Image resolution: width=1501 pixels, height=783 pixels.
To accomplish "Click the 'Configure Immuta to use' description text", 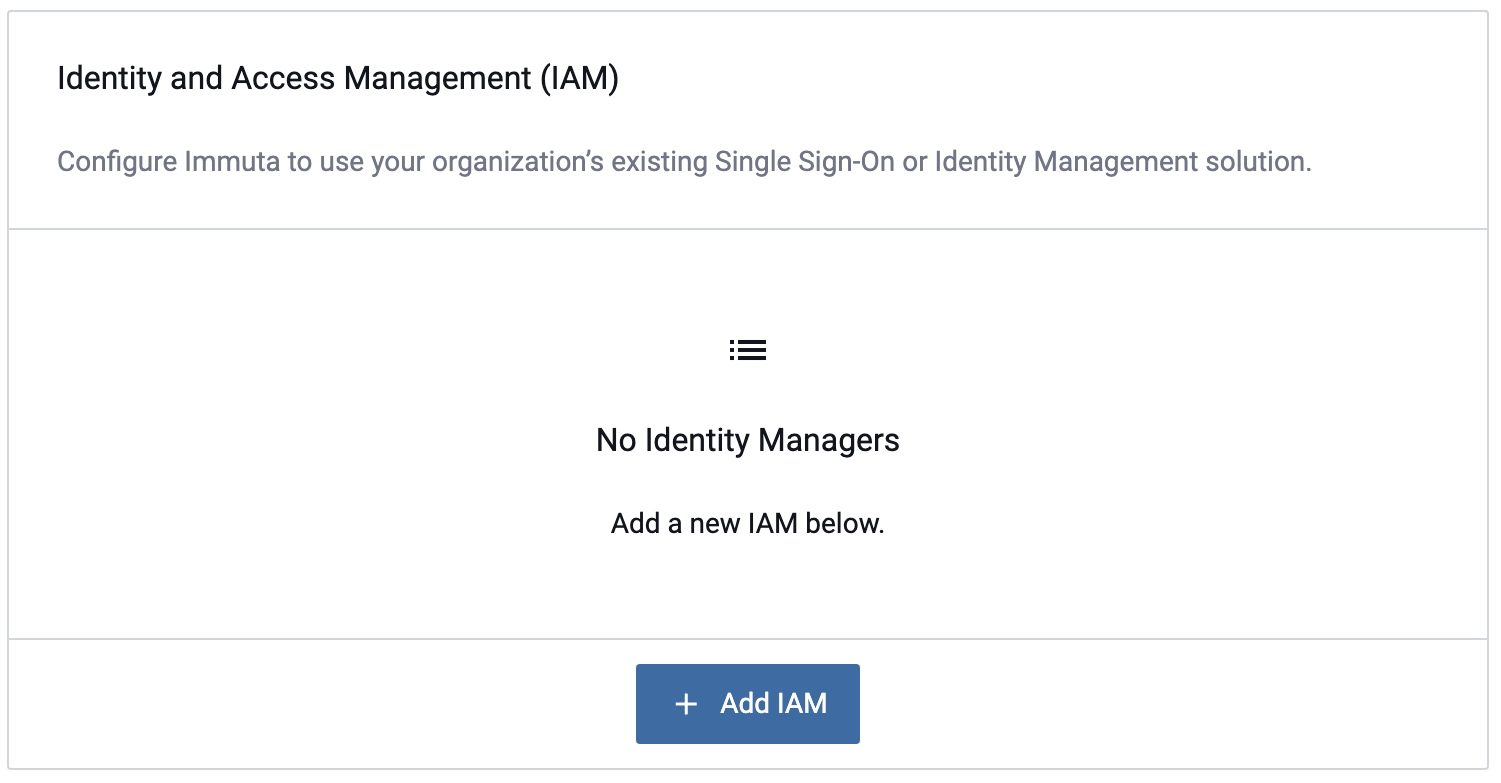I will tap(684, 162).
